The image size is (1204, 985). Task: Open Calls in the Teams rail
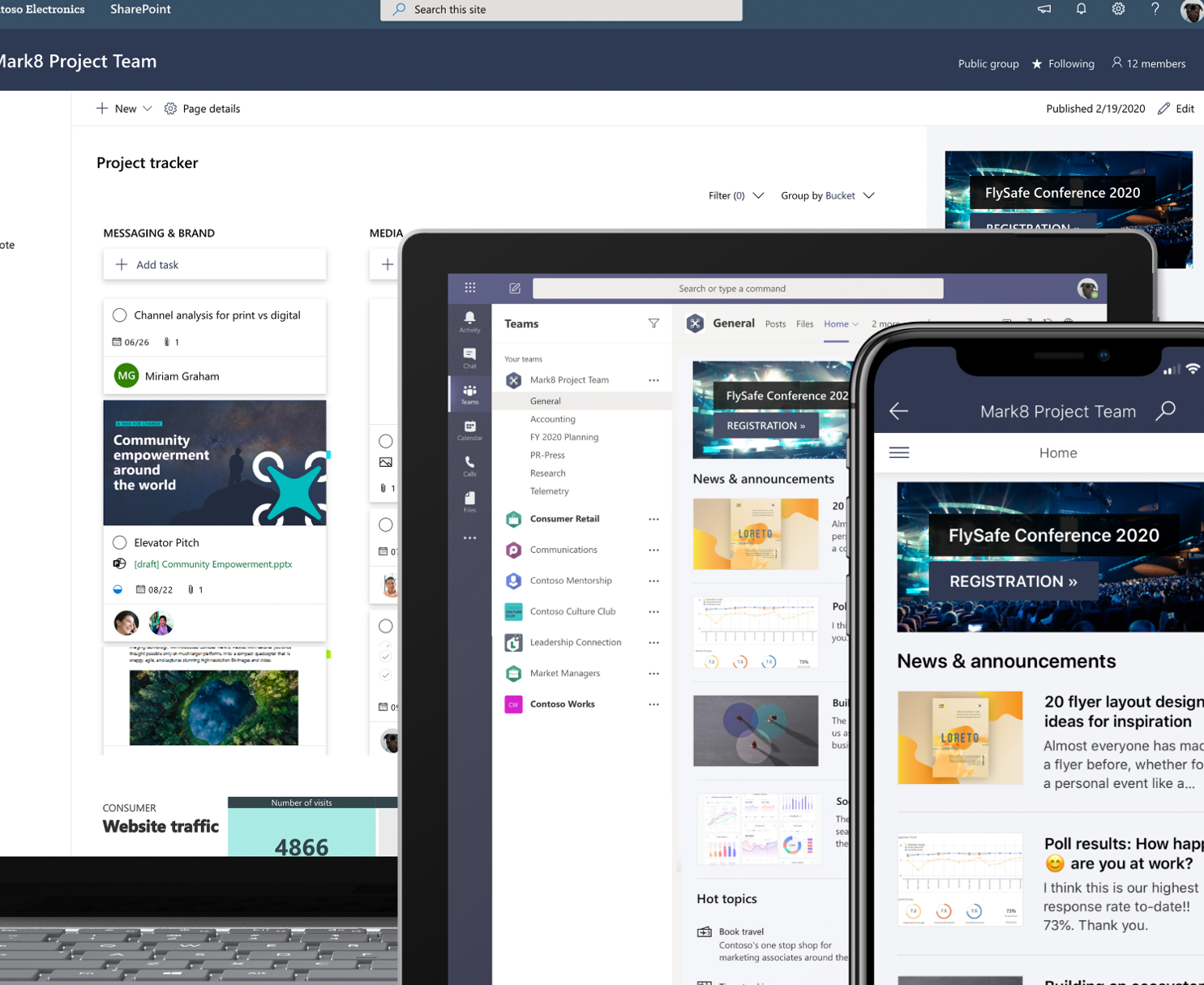pyautogui.click(x=469, y=466)
